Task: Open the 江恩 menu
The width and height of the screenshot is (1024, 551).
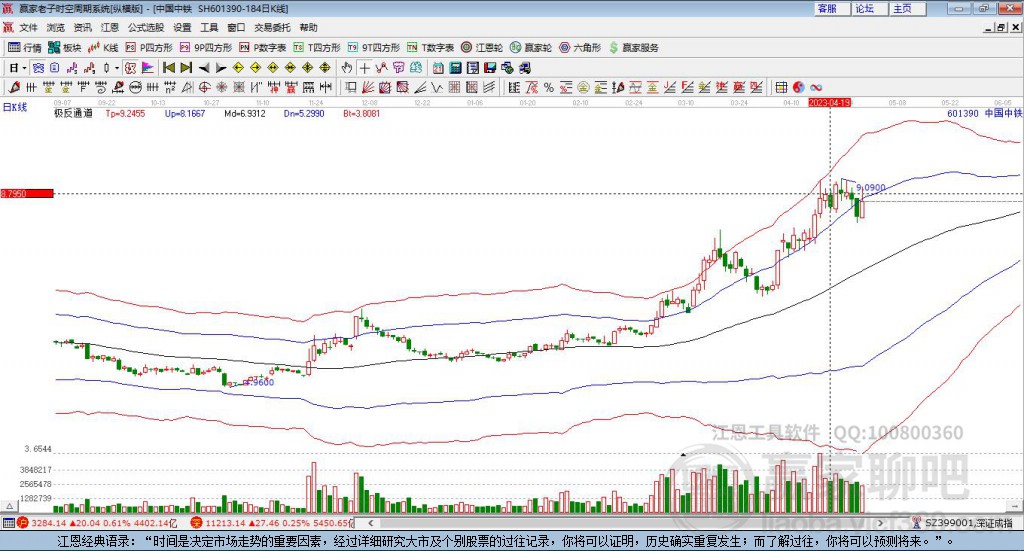Action: tap(109, 28)
